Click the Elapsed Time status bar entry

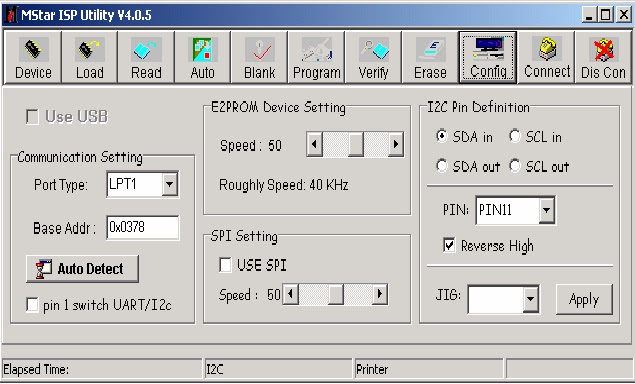pyautogui.click(x=102, y=369)
